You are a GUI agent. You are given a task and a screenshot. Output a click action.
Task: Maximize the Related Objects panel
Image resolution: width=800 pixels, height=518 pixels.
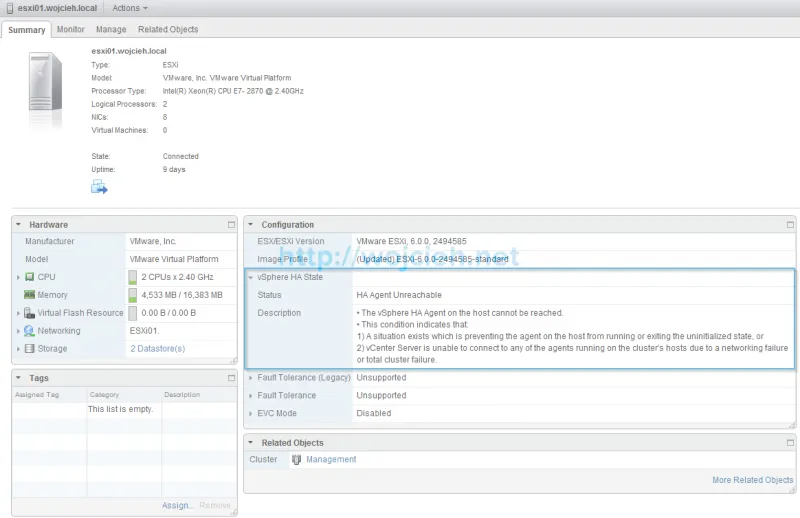click(790, 442)
